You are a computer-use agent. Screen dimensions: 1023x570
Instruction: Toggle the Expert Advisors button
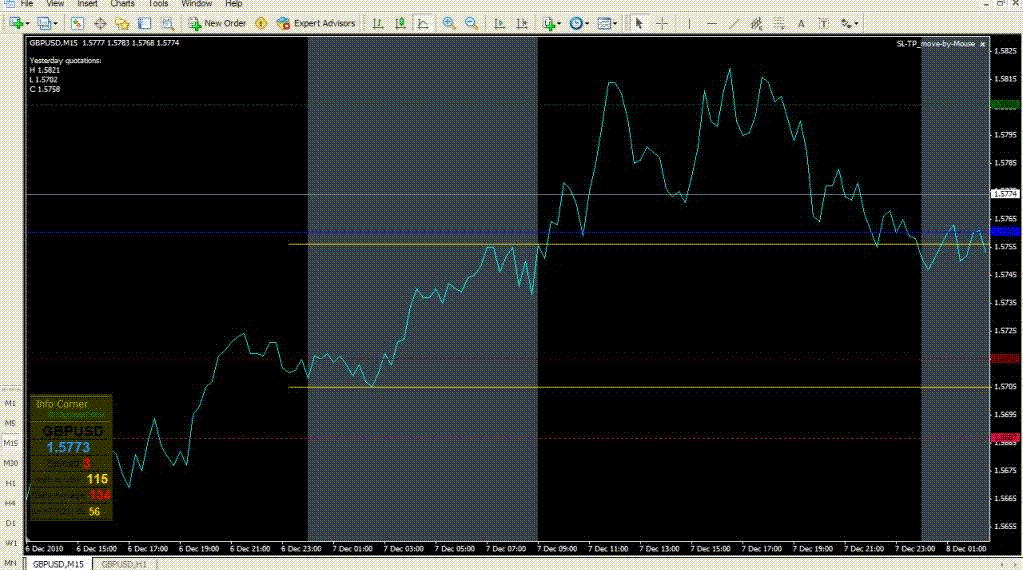316,23
